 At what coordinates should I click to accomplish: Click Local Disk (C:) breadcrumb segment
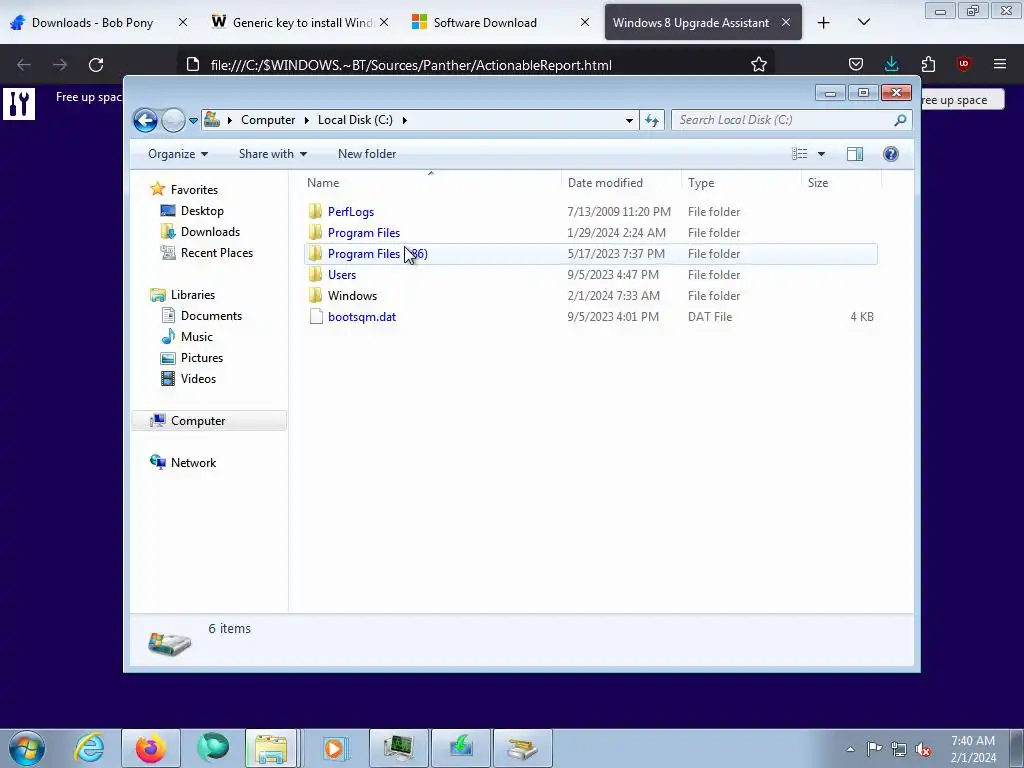(355, 120)
